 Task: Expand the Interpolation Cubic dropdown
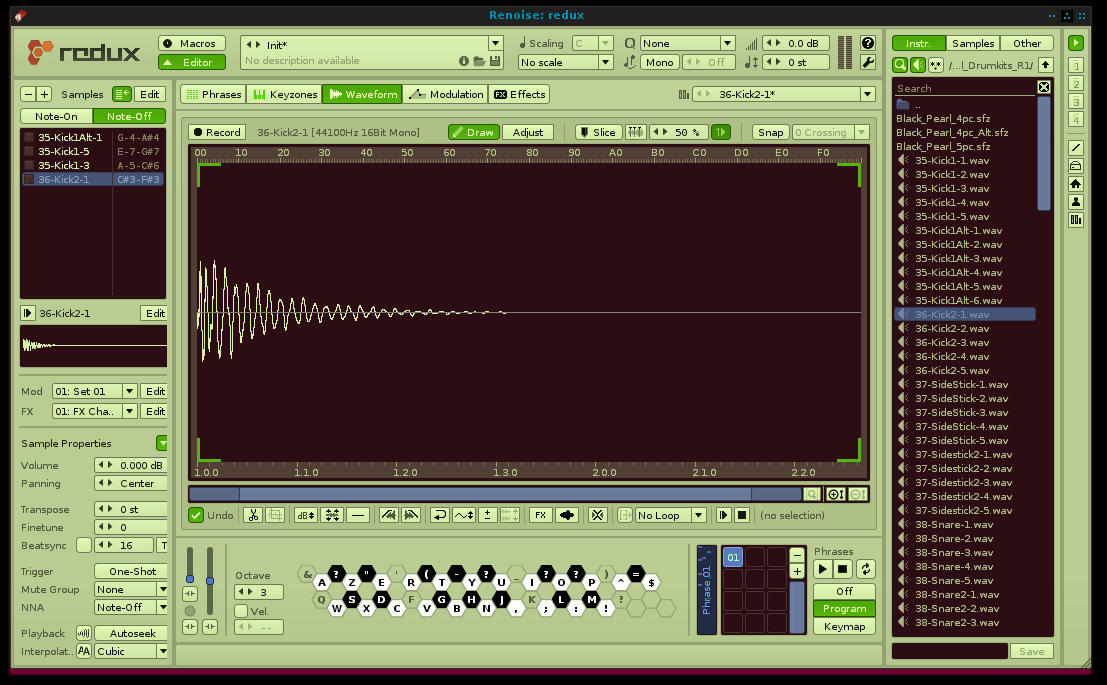point(131,651)
